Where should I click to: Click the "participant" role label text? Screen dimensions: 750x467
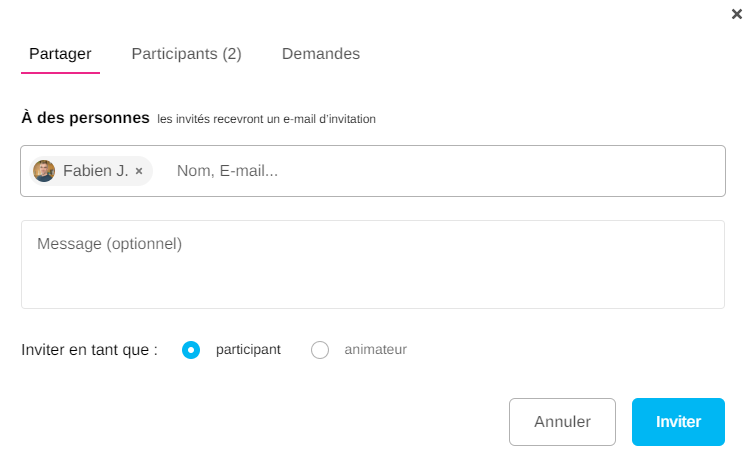click(x=248, y=350)
